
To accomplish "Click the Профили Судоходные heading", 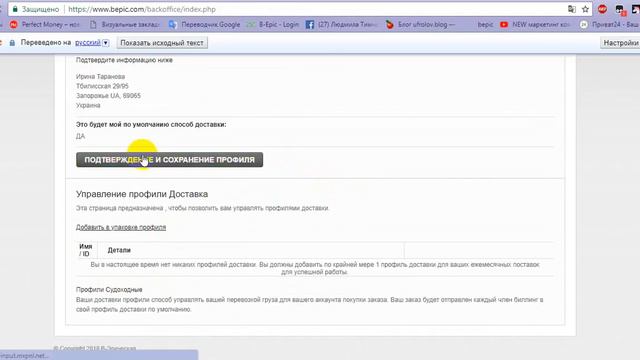I will [109, 289].
